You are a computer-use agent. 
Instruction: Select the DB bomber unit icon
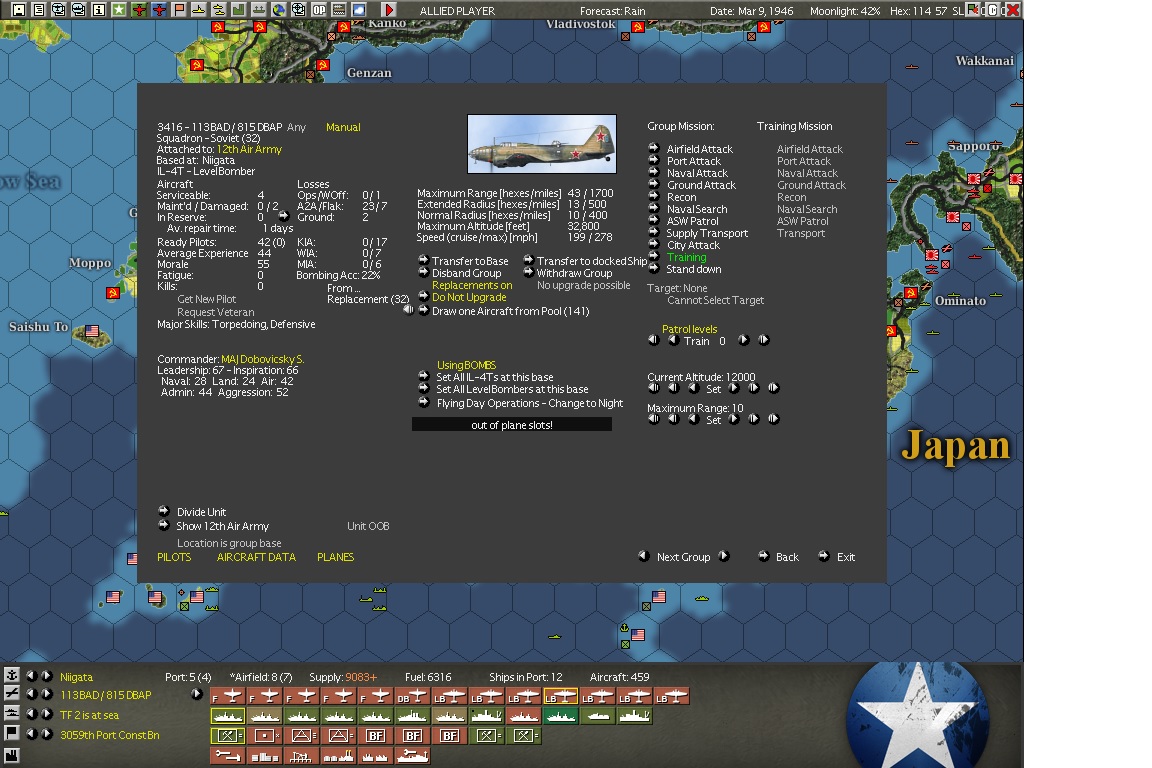coord(412,696)
